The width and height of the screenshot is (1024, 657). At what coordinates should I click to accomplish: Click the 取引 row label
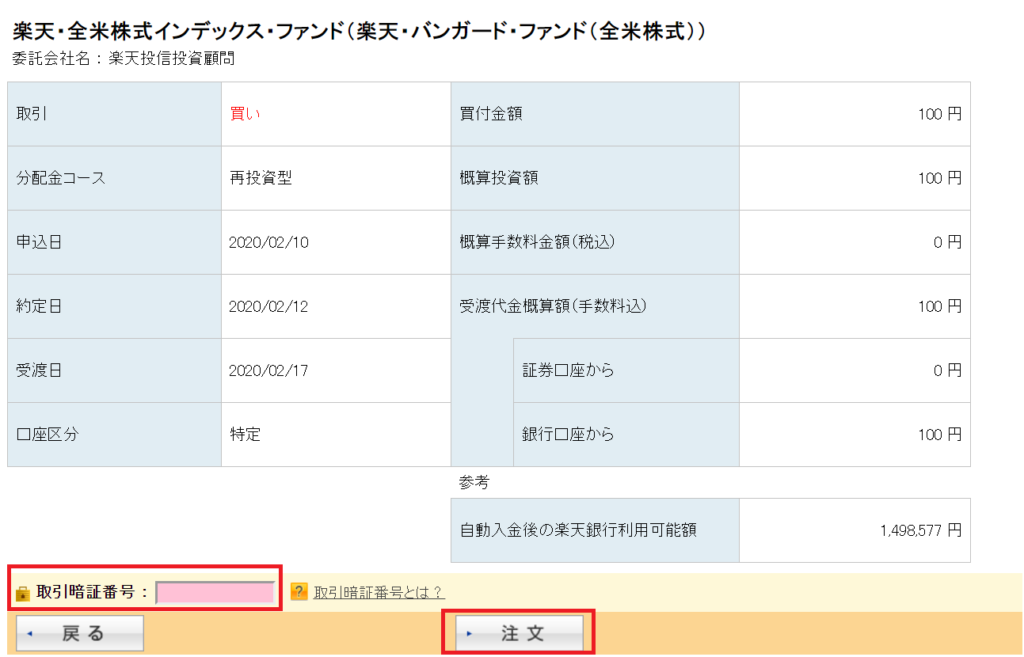[31, 114]
